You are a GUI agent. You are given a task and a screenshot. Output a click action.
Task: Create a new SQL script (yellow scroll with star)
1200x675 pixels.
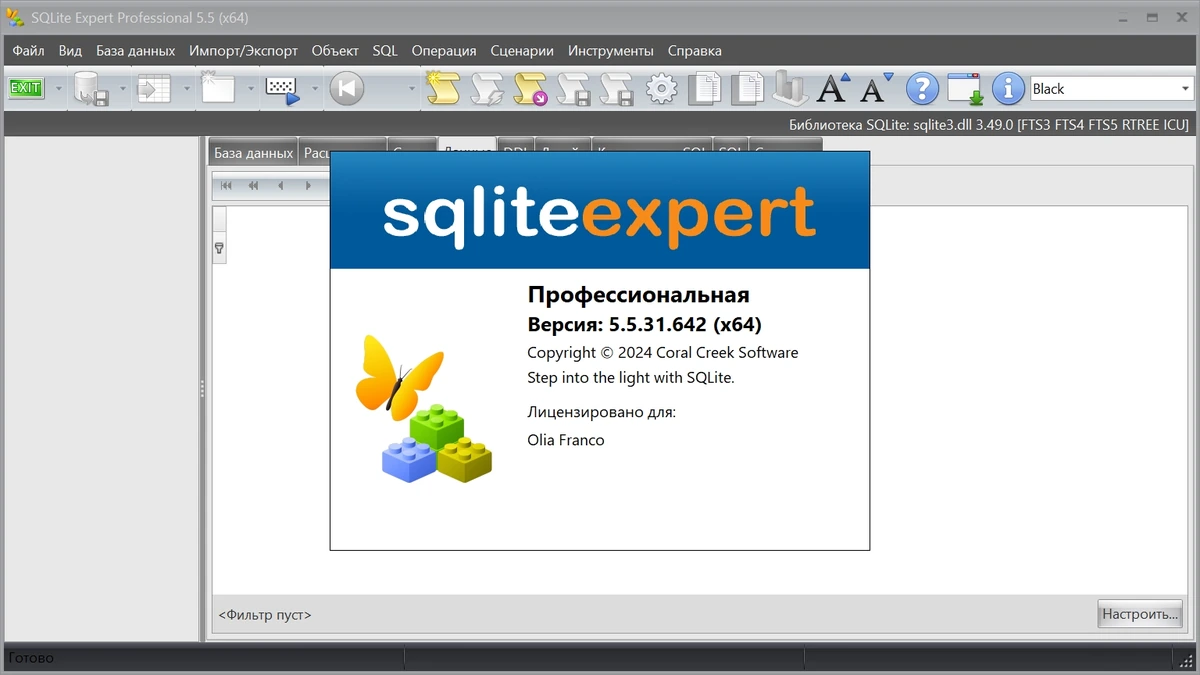442,88
